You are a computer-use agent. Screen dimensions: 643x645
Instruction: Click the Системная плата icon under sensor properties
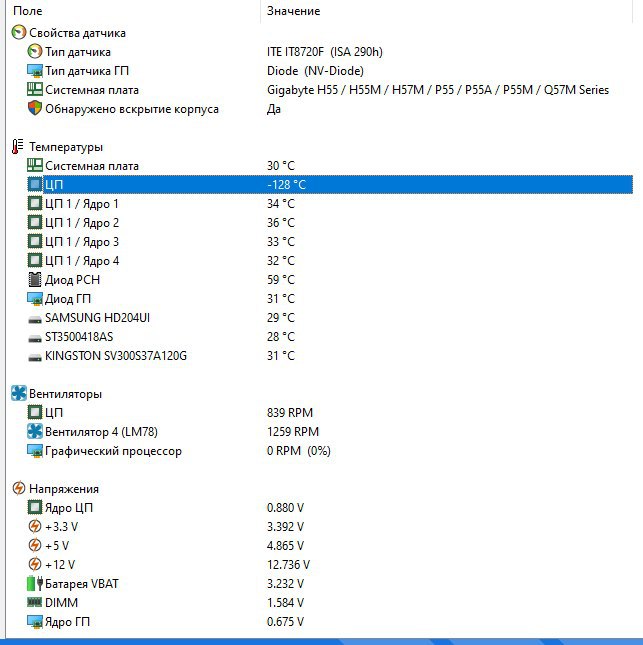coord(35,90)
